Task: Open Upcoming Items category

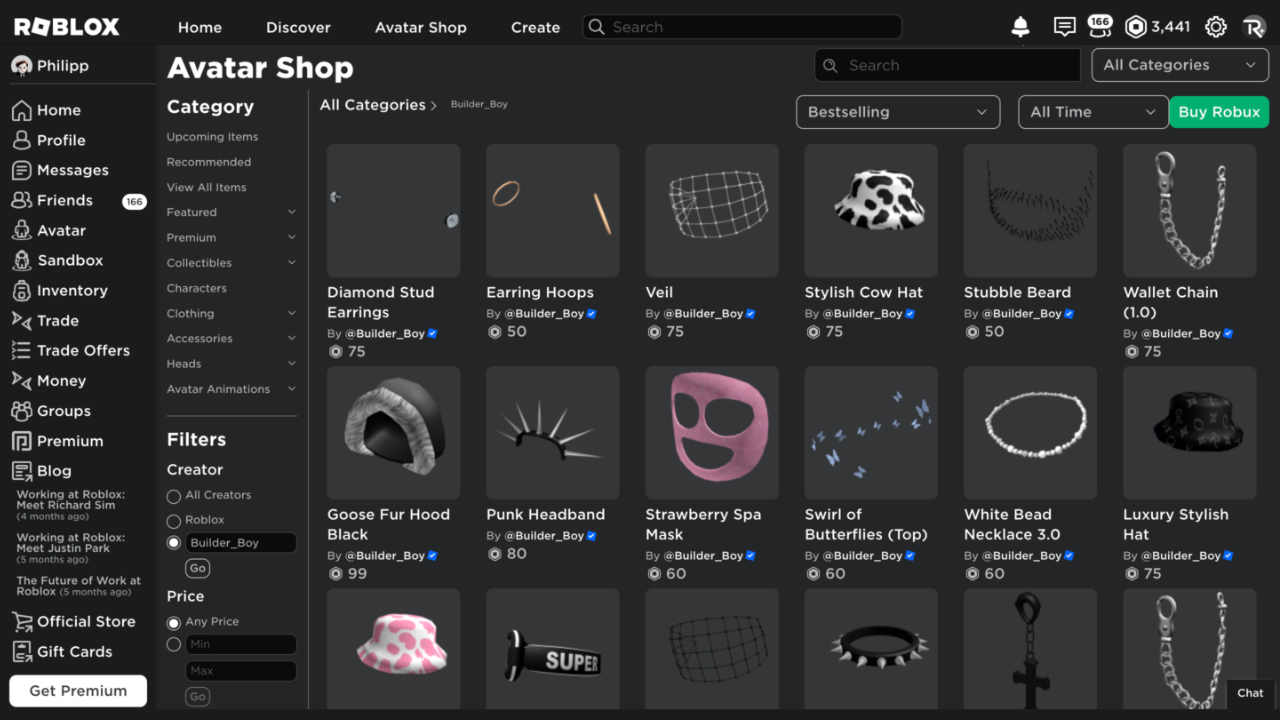Action: pyautogui.click(x=212, y=137)
